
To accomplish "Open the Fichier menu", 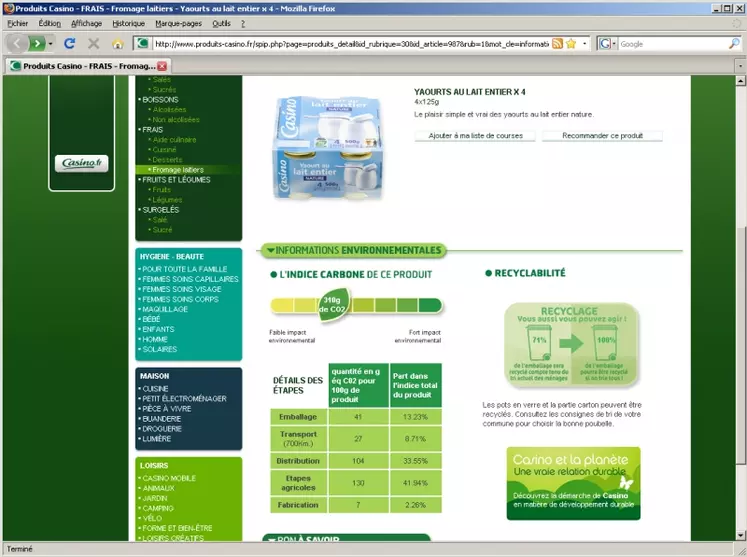I will 18,23.
